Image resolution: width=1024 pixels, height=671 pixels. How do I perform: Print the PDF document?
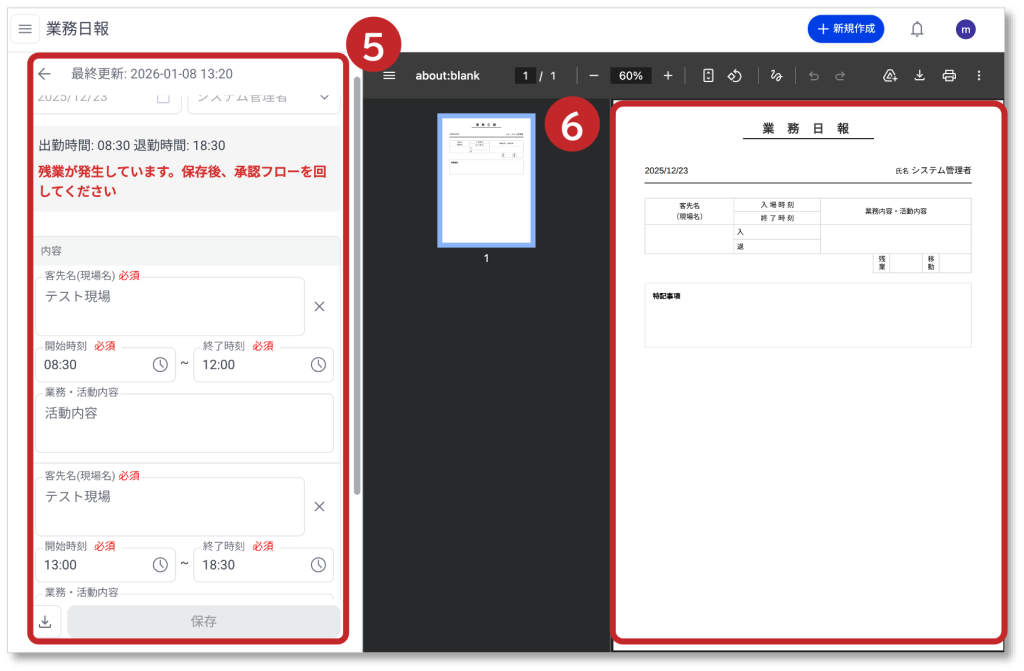coord(949,76)
